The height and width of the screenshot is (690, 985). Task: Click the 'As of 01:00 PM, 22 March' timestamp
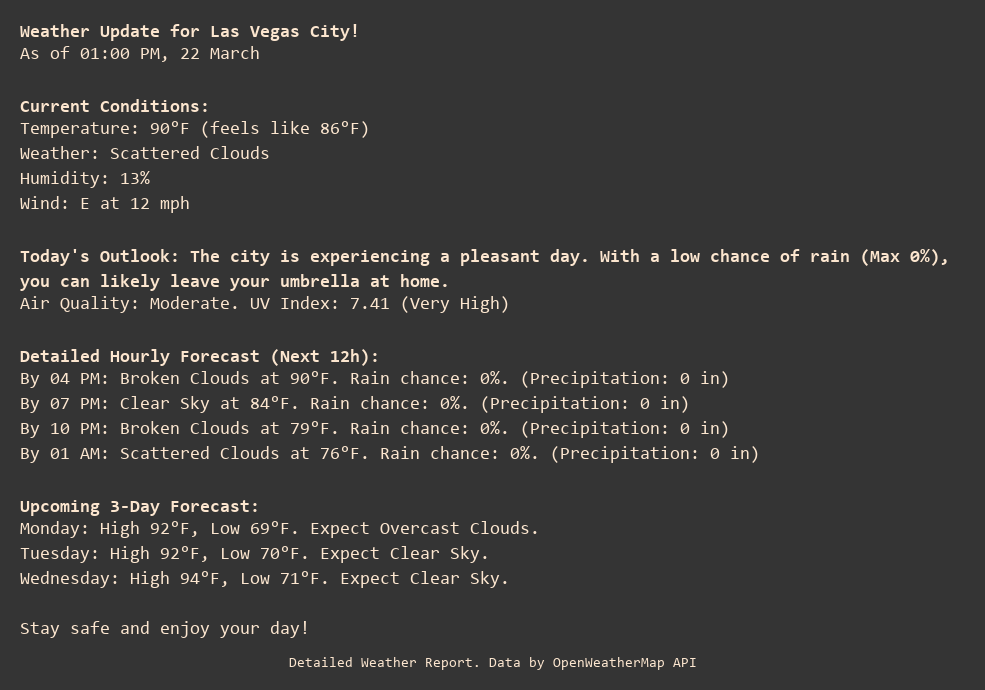[x=140, y=53]
